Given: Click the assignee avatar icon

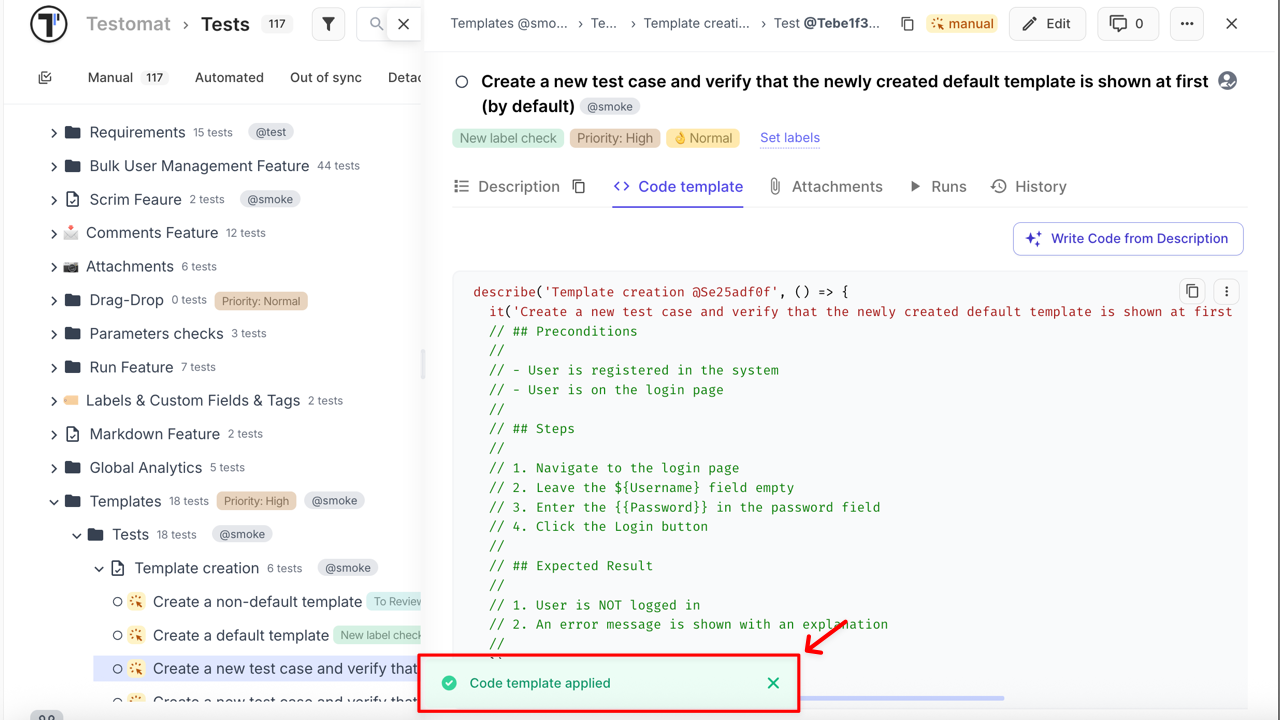Looking at the screenshot, I should [1228, 81].
